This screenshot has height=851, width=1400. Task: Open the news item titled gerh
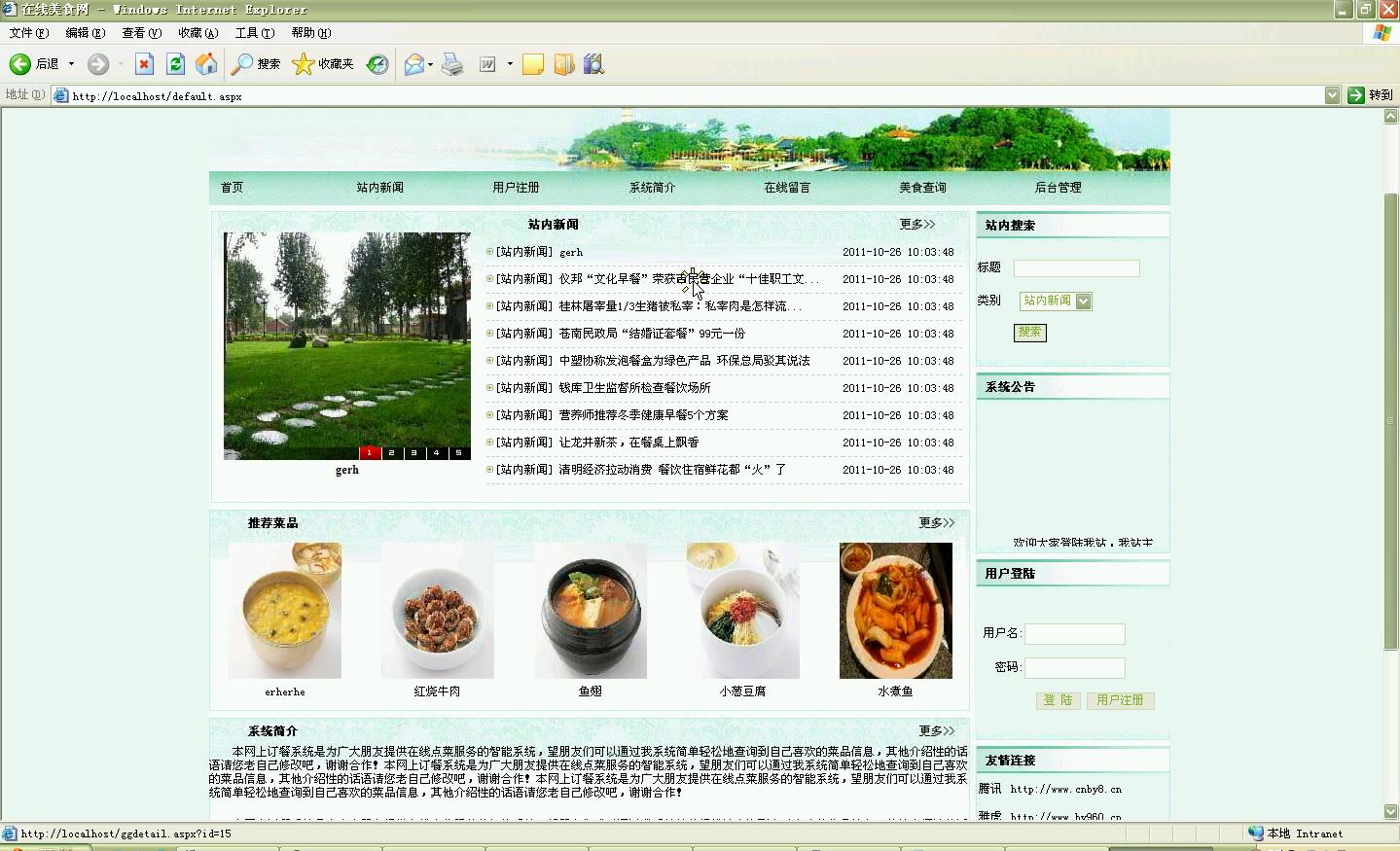[x=571, y=252]
